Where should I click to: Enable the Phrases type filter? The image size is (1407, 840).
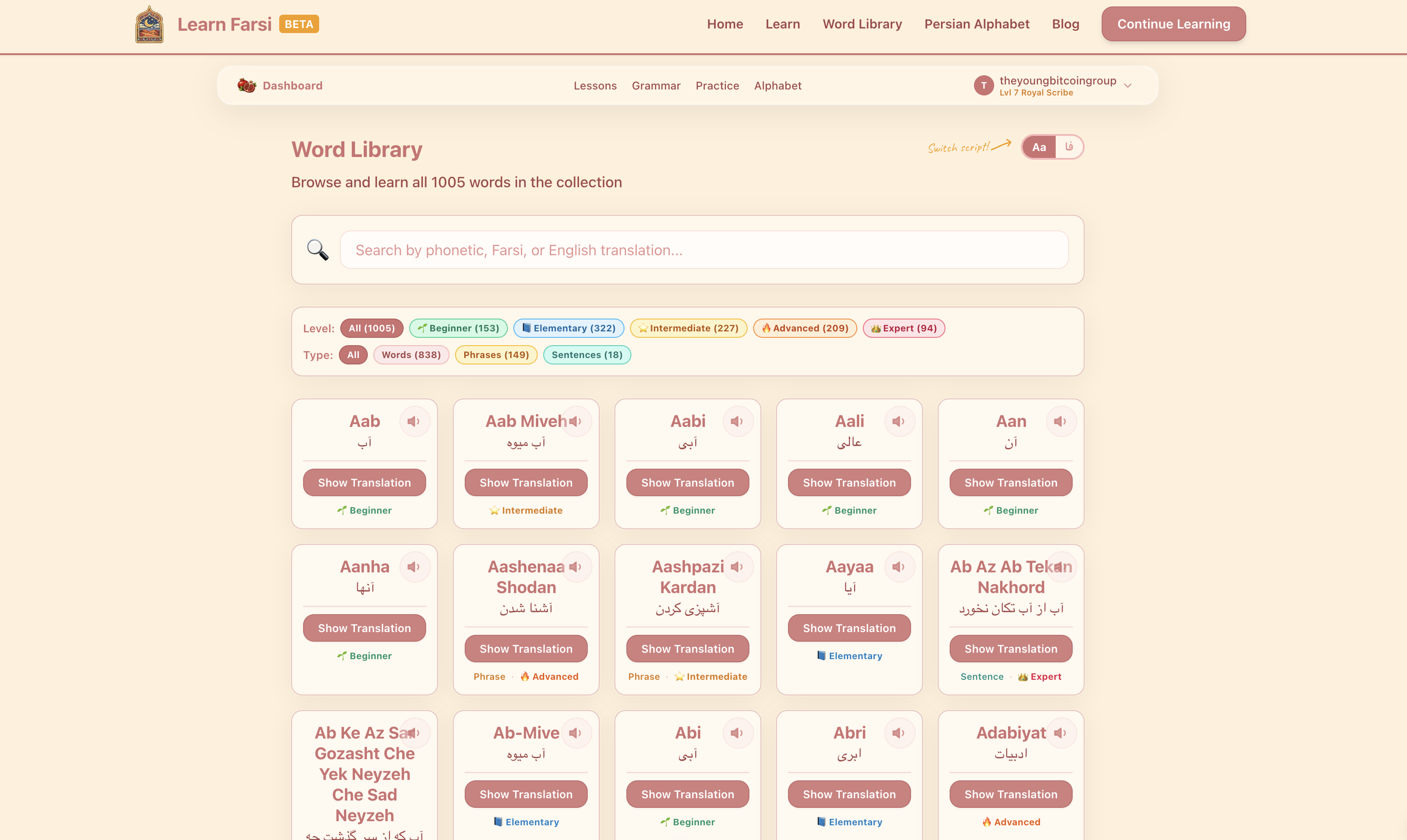pyautogui.click(x=495, y=355)
